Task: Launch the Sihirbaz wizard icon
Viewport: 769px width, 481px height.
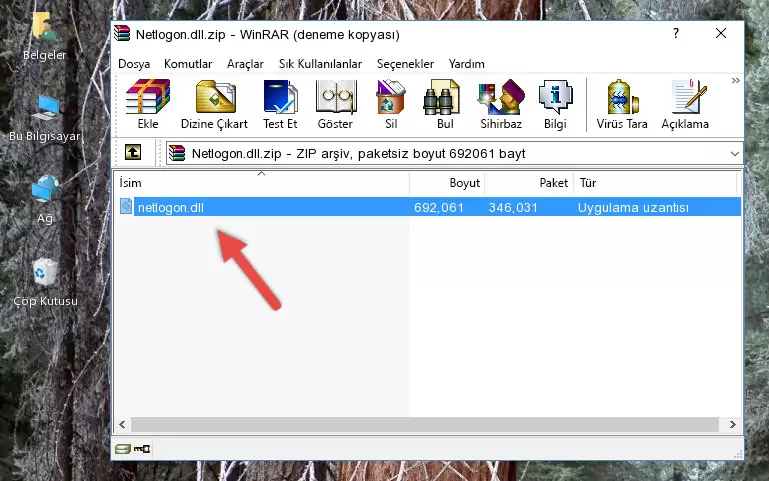Action: coord(501,97)
